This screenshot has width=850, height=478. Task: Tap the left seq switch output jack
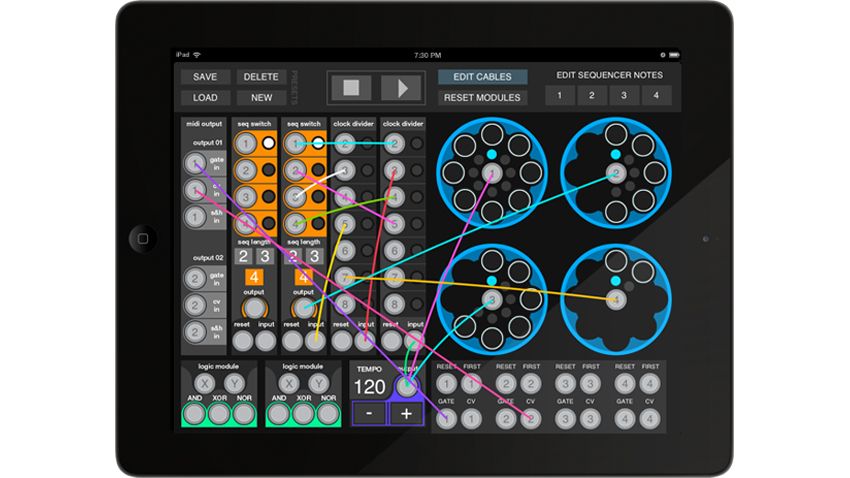coord(254,308)
